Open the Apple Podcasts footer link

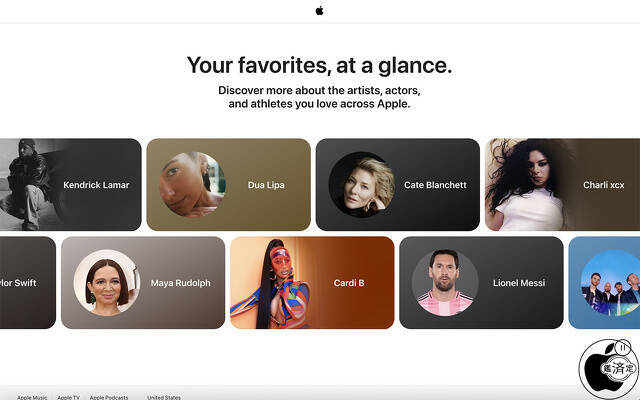pos(109,397)
